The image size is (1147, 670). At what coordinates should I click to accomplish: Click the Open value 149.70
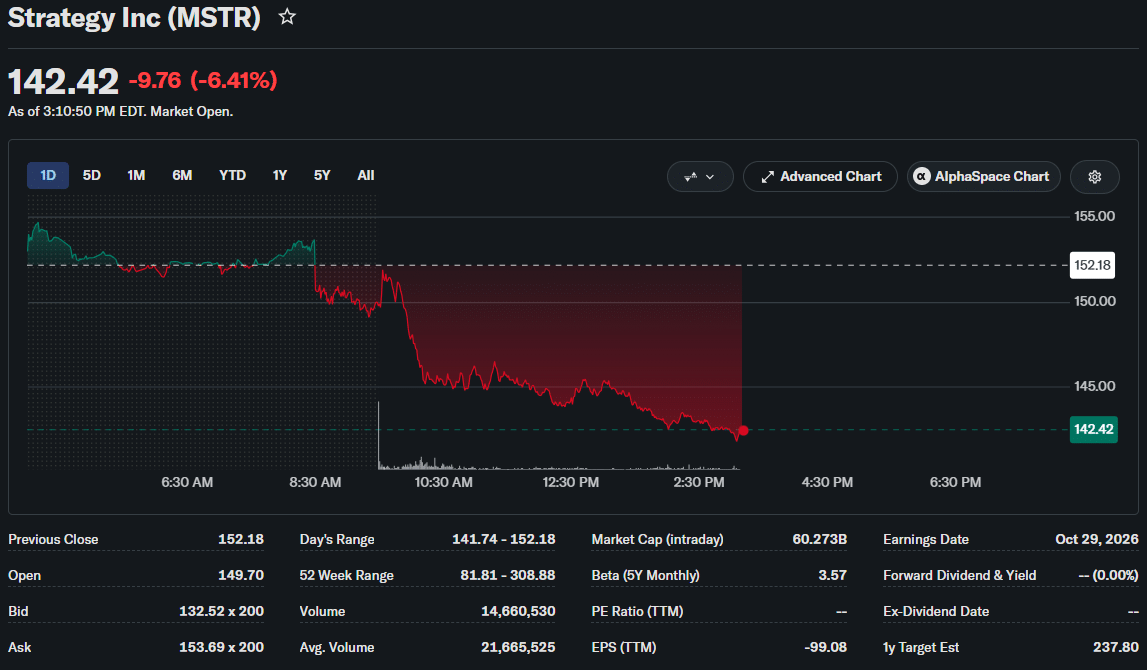(241, 576)
